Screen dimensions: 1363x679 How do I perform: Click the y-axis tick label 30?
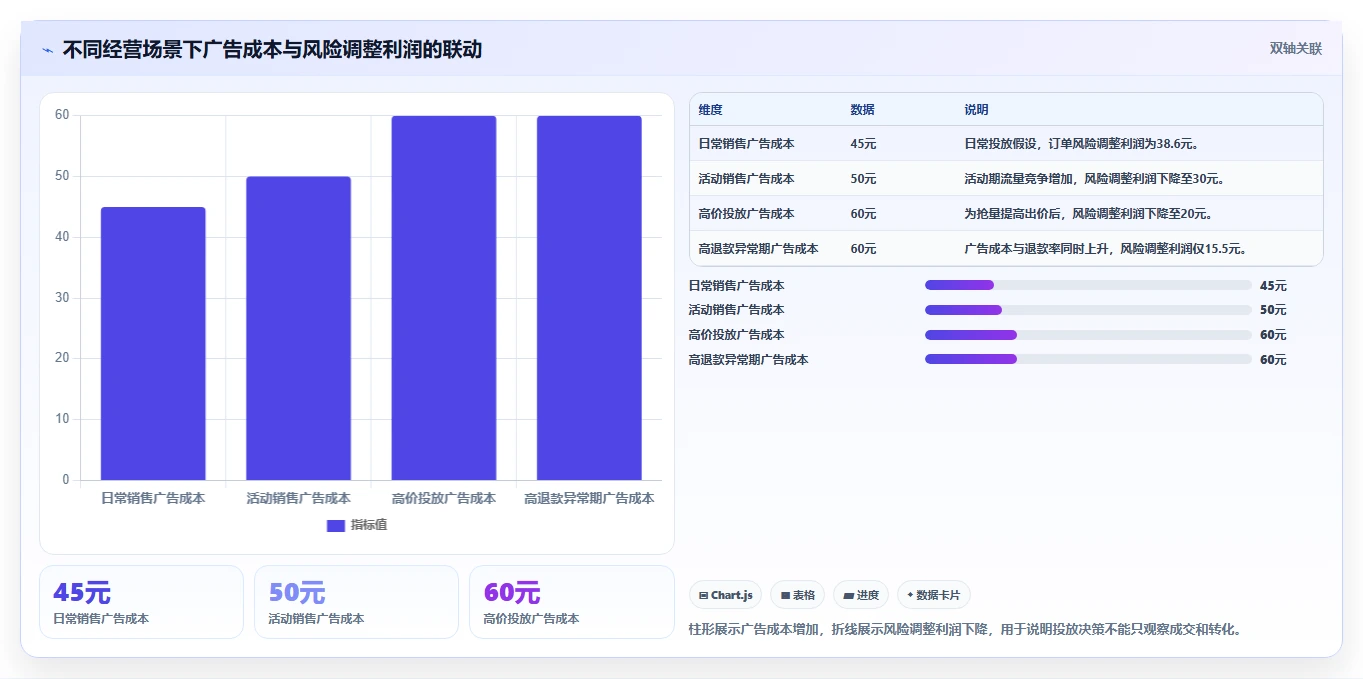point(62,298)
